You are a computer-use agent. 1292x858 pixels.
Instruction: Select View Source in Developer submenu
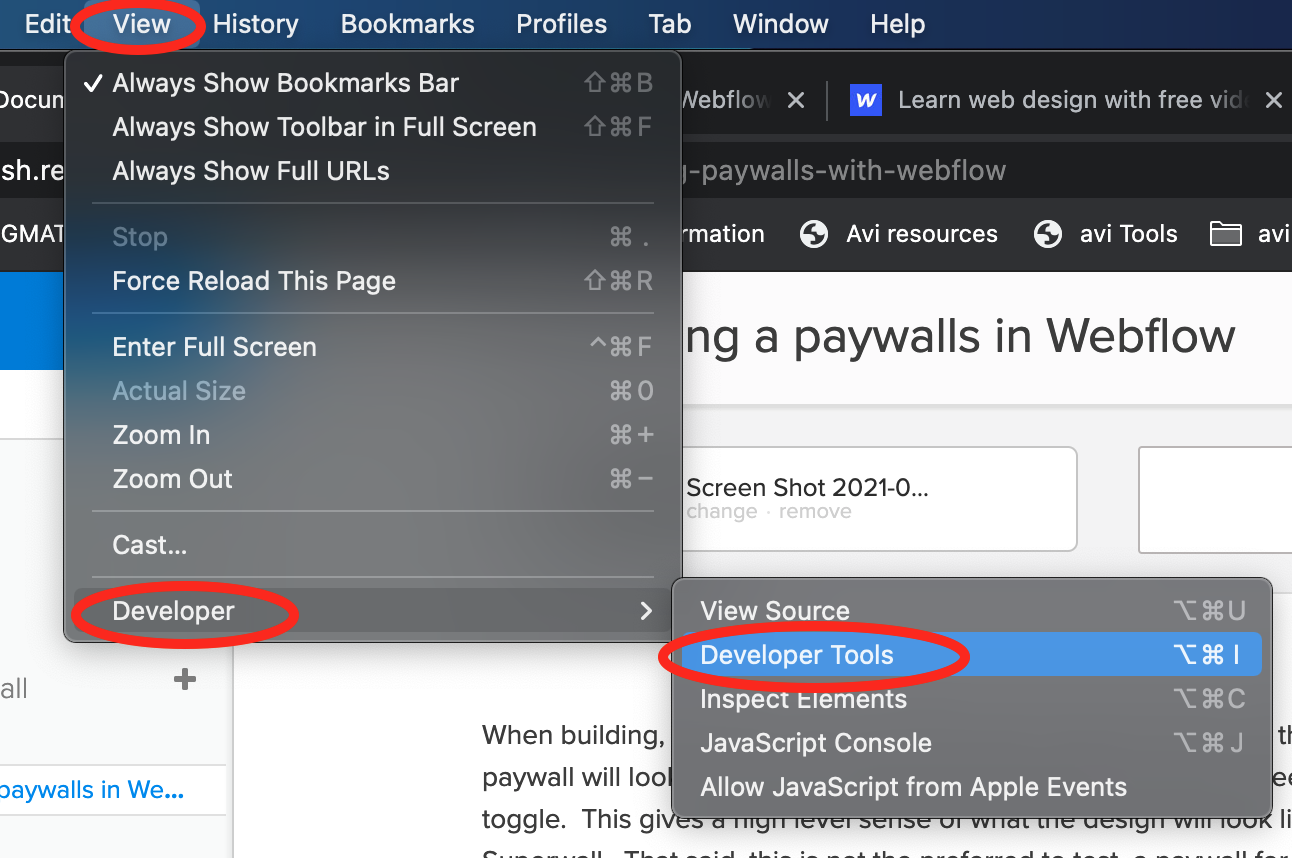972,611
